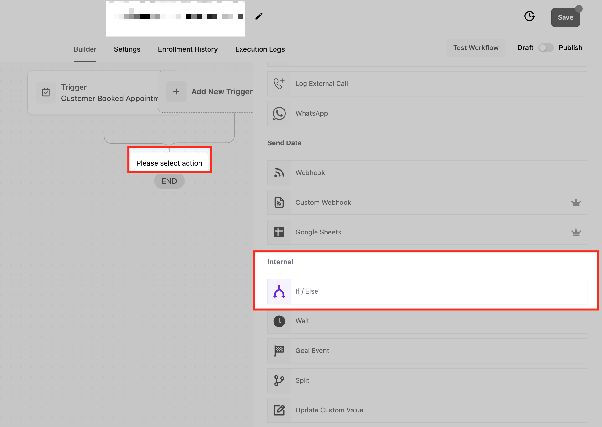Screen dimensions: 602x427
Task: Pick the Webhook feed icon
Action: tap(279, 172)
